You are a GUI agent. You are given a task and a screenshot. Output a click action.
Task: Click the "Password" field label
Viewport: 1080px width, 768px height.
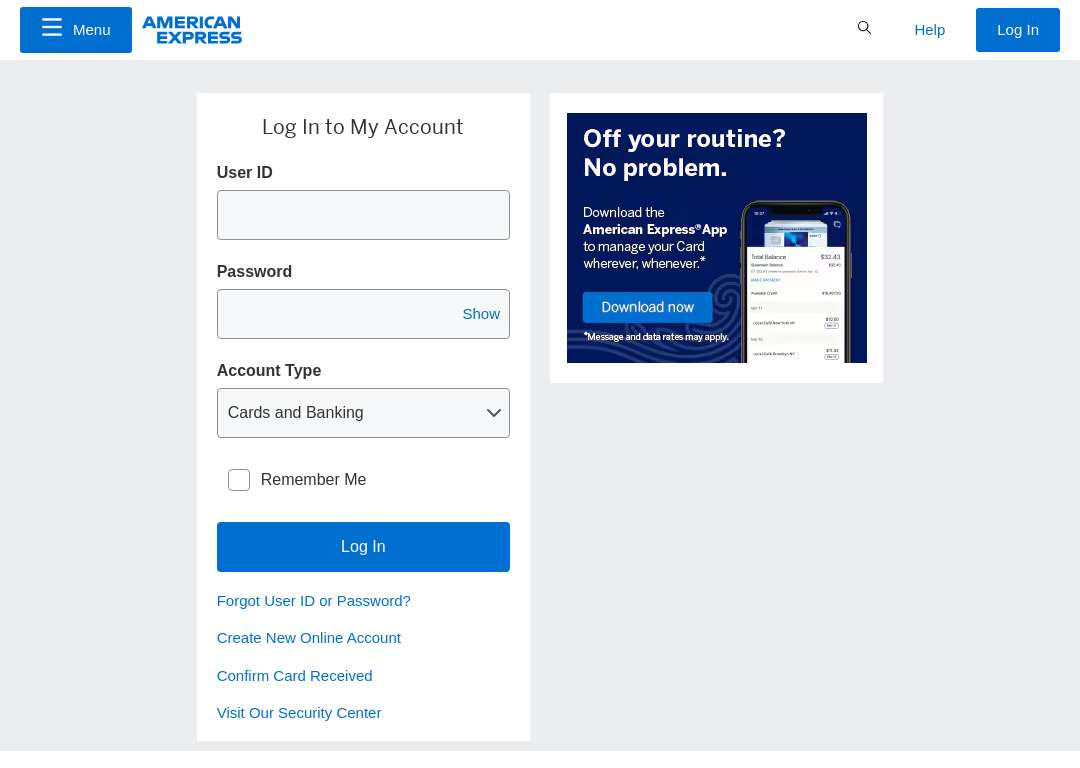pyautogui.click(x=254, y=271)
